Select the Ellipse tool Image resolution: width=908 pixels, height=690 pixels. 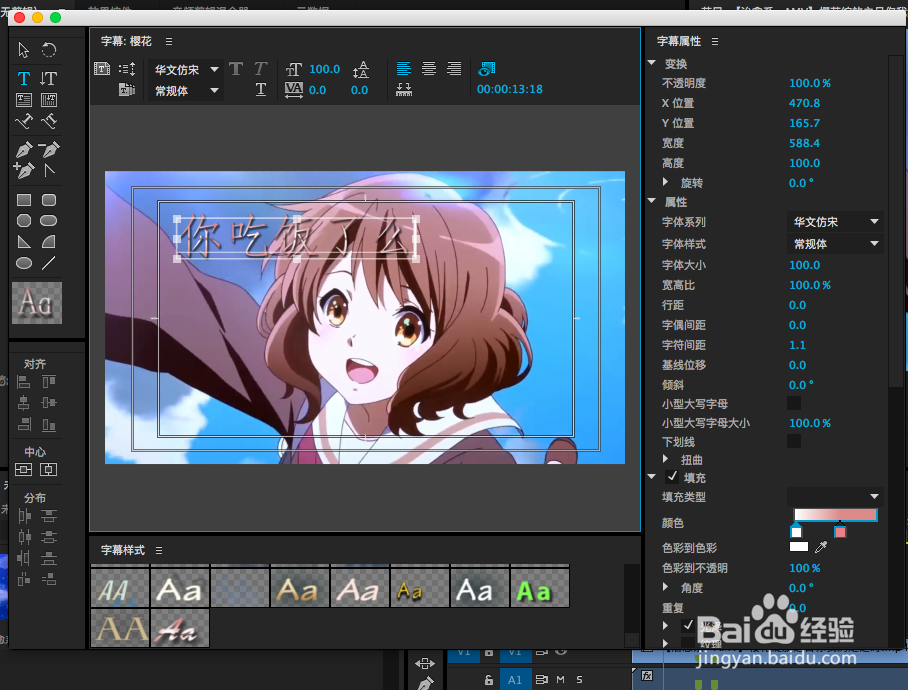24,263
